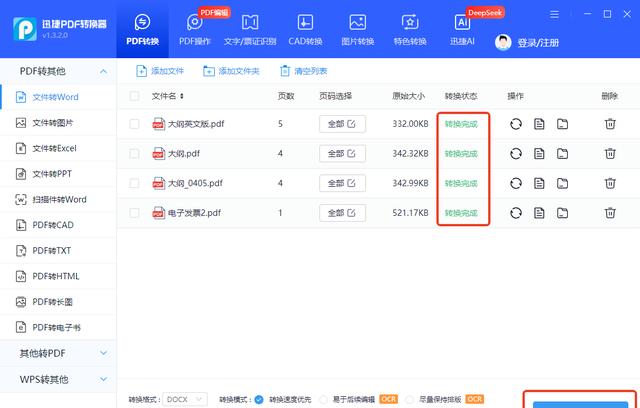Select 易于后续编辑 conversion mode
This screenshot has height=408, width=640.
tap(323, 399)
